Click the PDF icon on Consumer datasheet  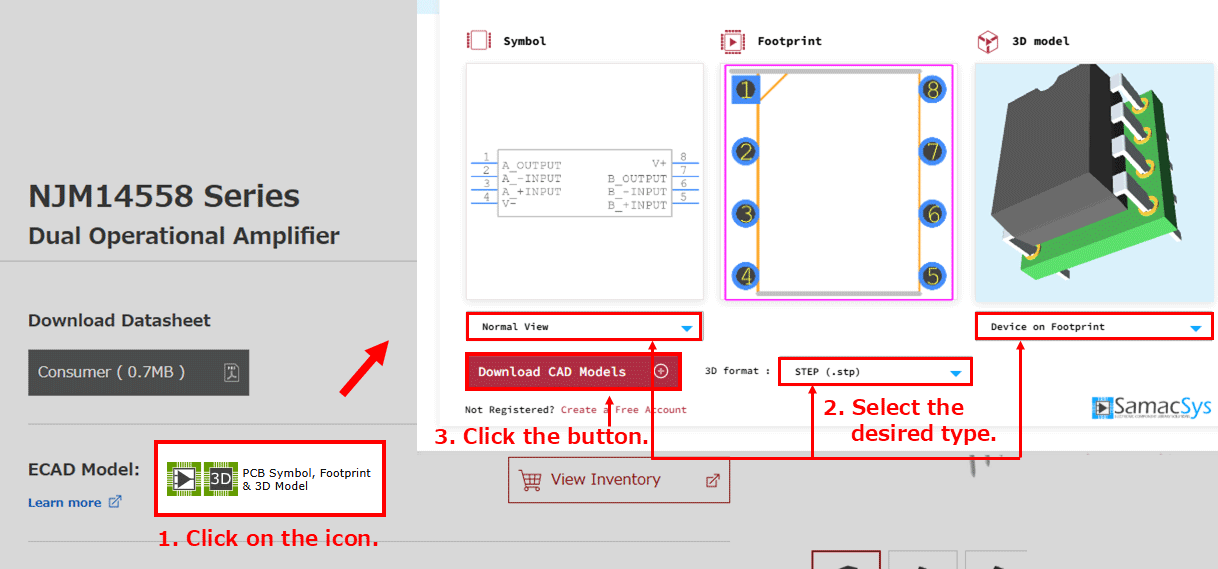(231, 372)
